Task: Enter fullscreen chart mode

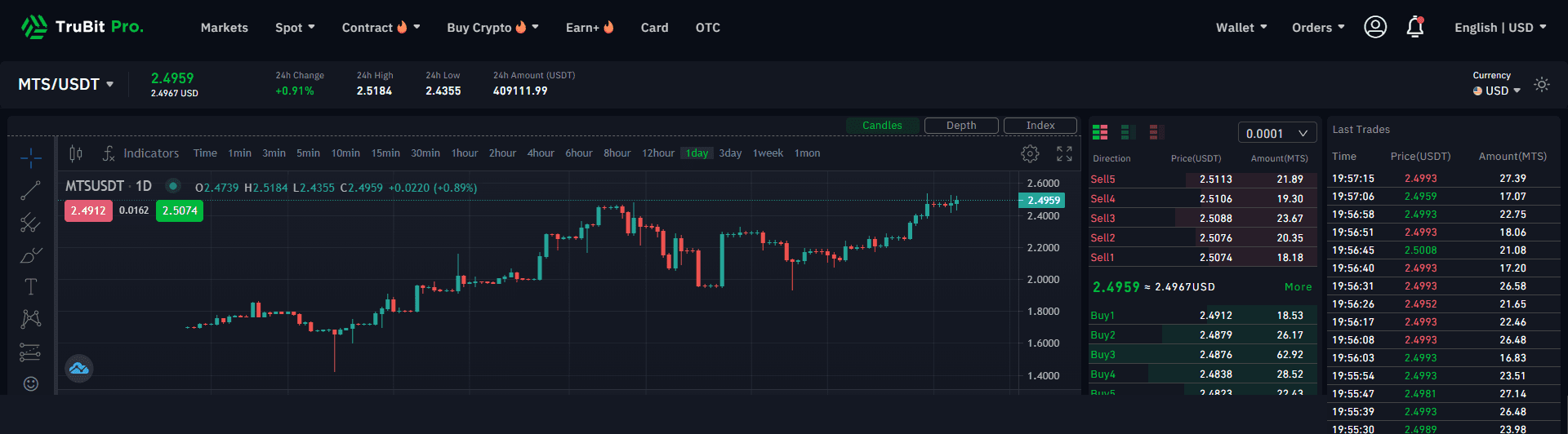Action: (1064, 153)
